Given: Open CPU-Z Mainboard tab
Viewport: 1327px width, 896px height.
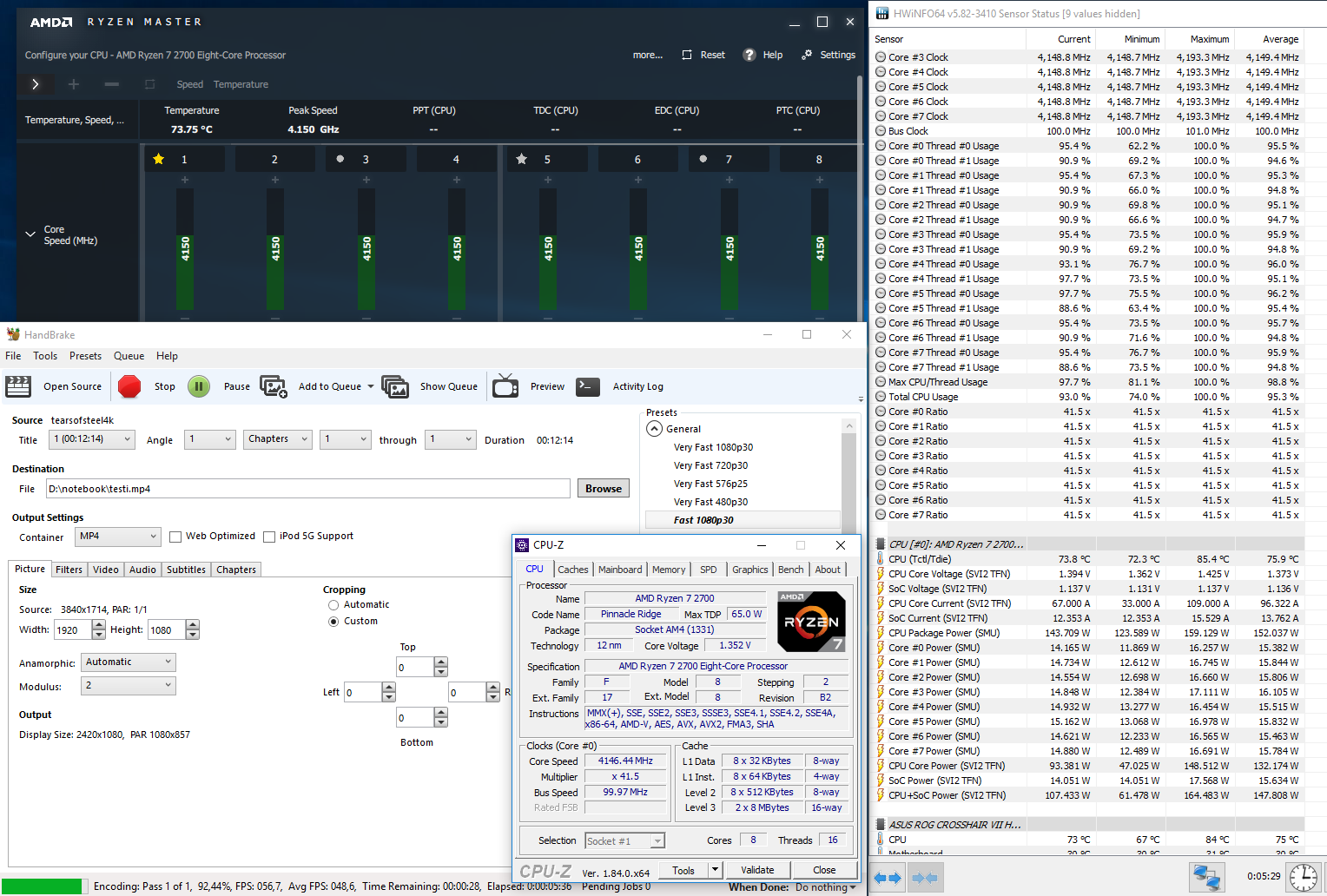Looking at the screenshot, I should point(620,570).
